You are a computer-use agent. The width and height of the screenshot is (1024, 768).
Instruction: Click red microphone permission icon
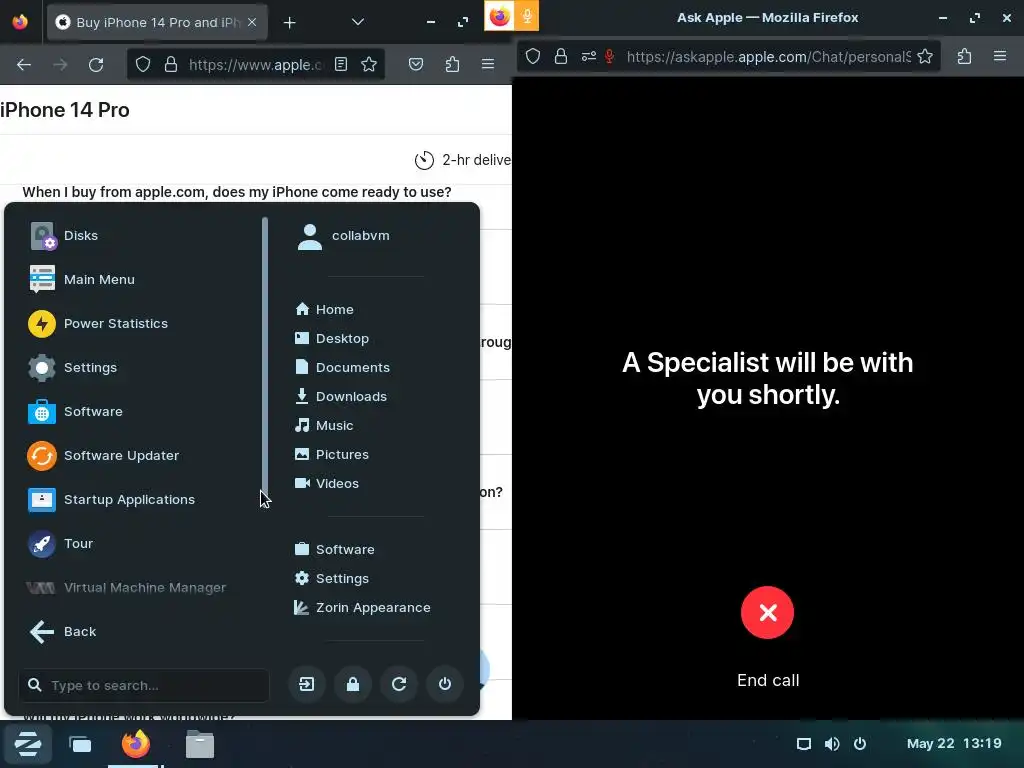coord(609,56)
